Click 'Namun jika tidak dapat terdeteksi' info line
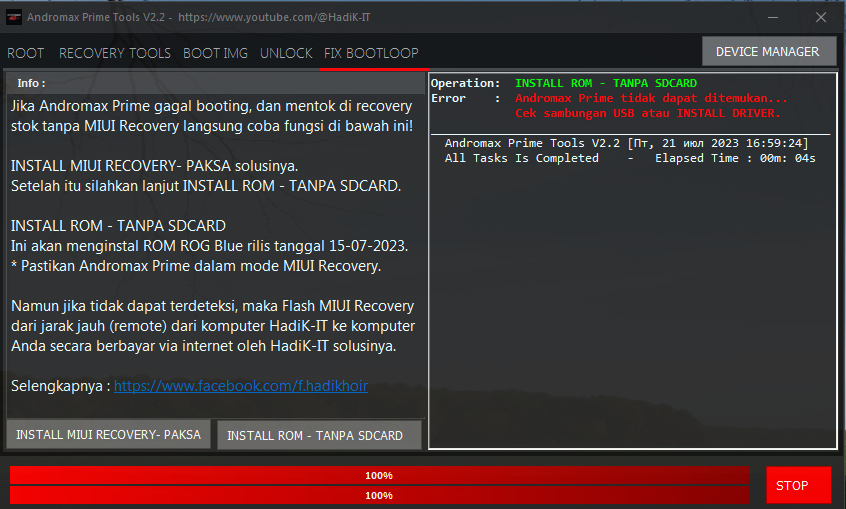 [213, 306]
